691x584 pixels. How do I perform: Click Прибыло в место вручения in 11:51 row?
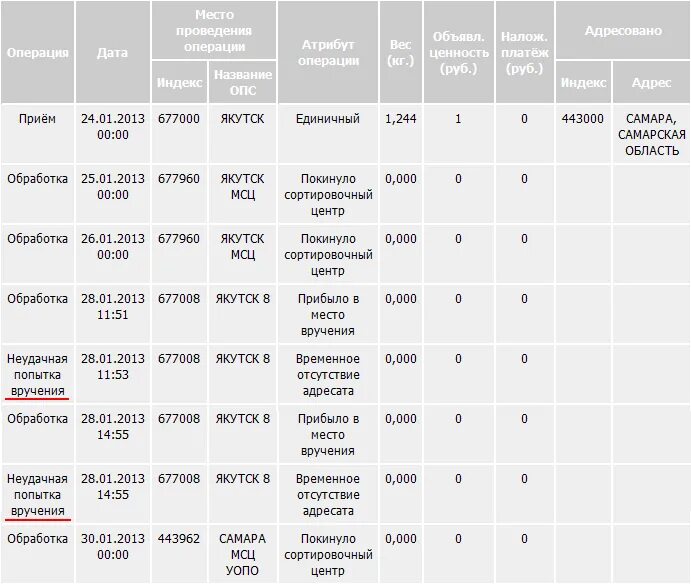(x=328, y=314)
